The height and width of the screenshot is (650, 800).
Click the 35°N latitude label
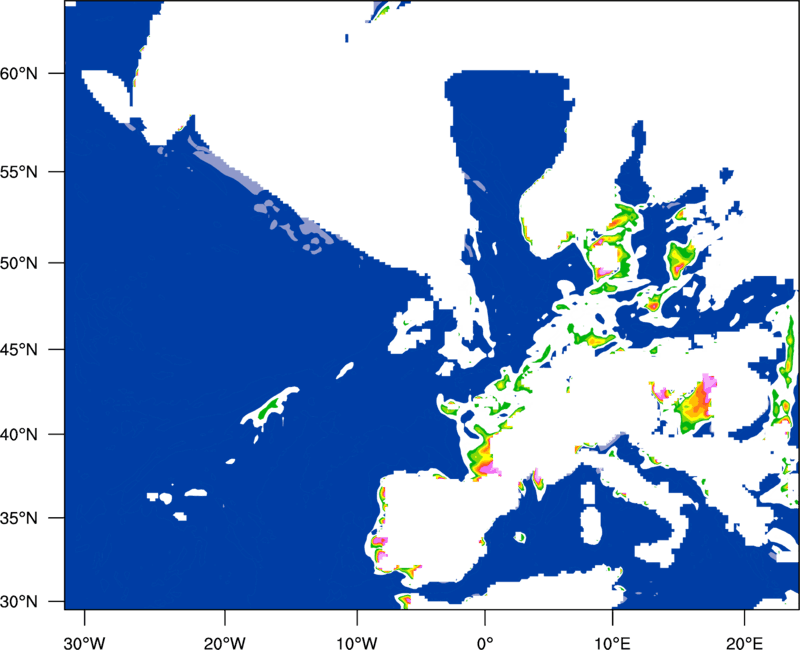click(19, 518)
